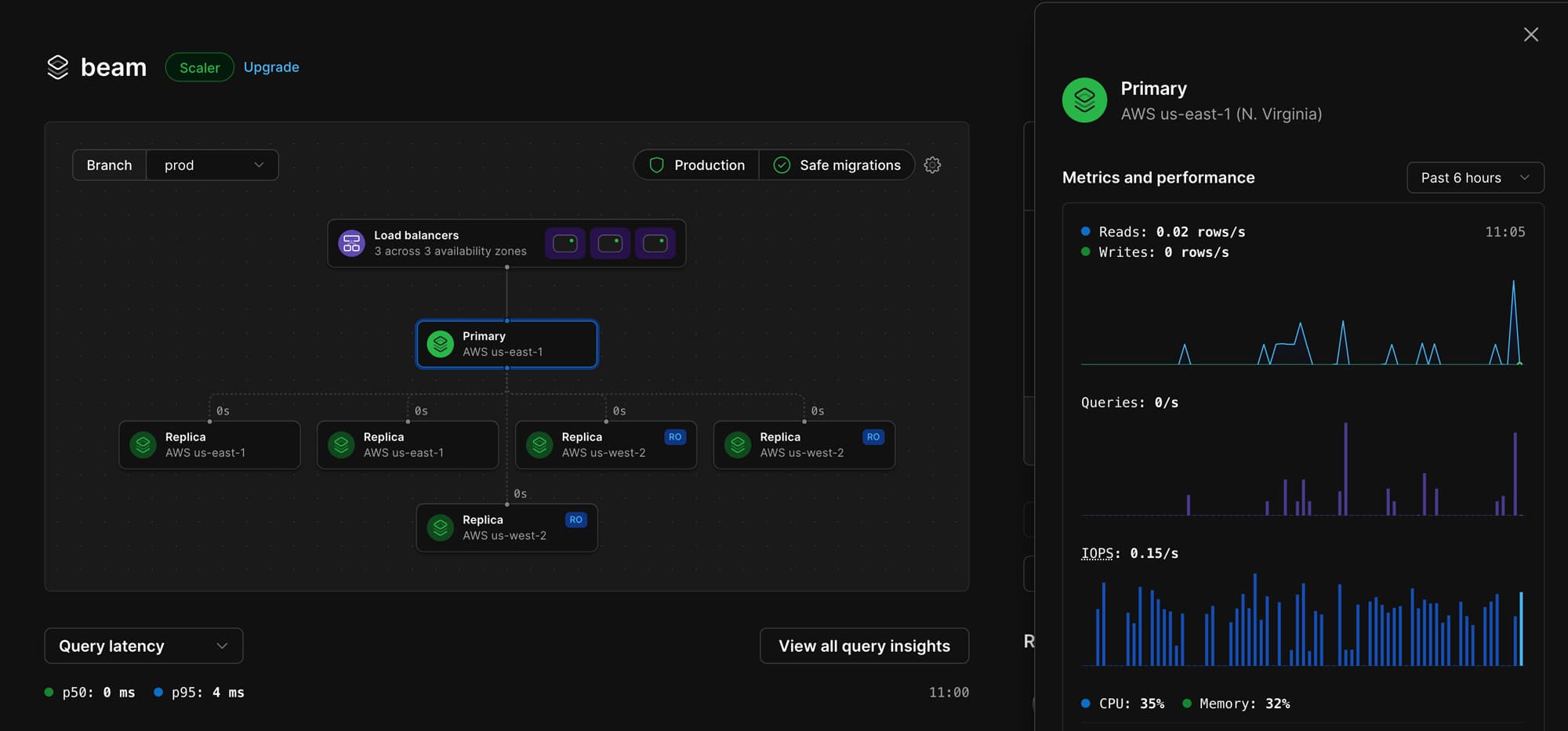1568x731 pixels.
Task: Click the Metrics and performance heading
Action: pyautogui.click(x=1158, y=178)
